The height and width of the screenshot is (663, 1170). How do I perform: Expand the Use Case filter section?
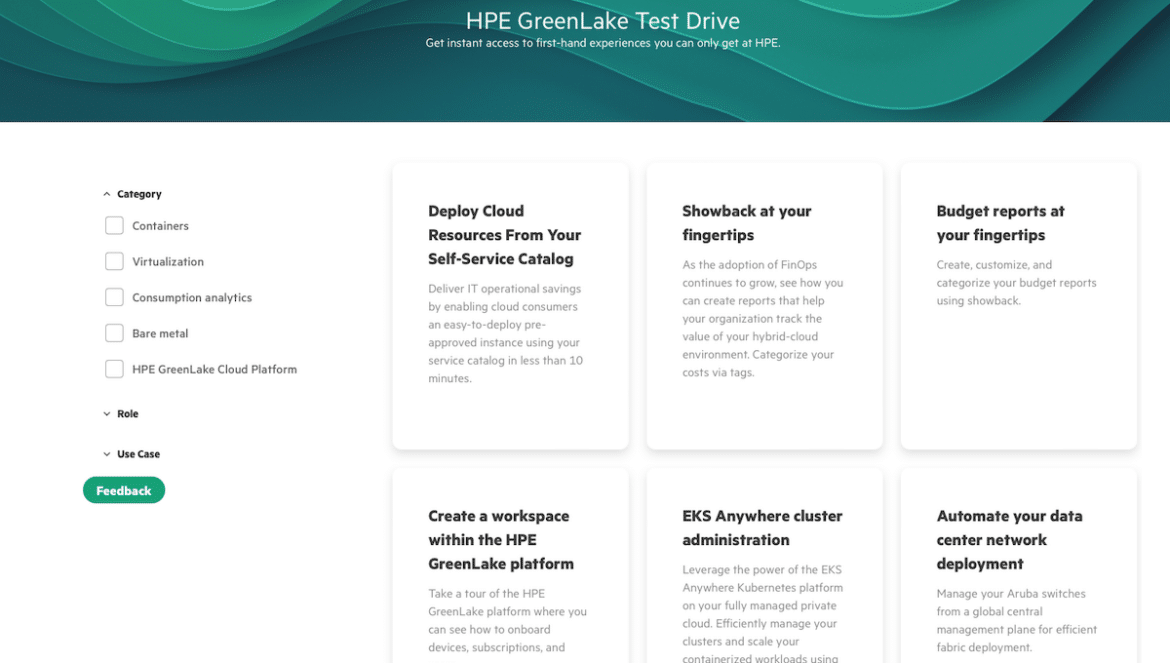point(131,453)
